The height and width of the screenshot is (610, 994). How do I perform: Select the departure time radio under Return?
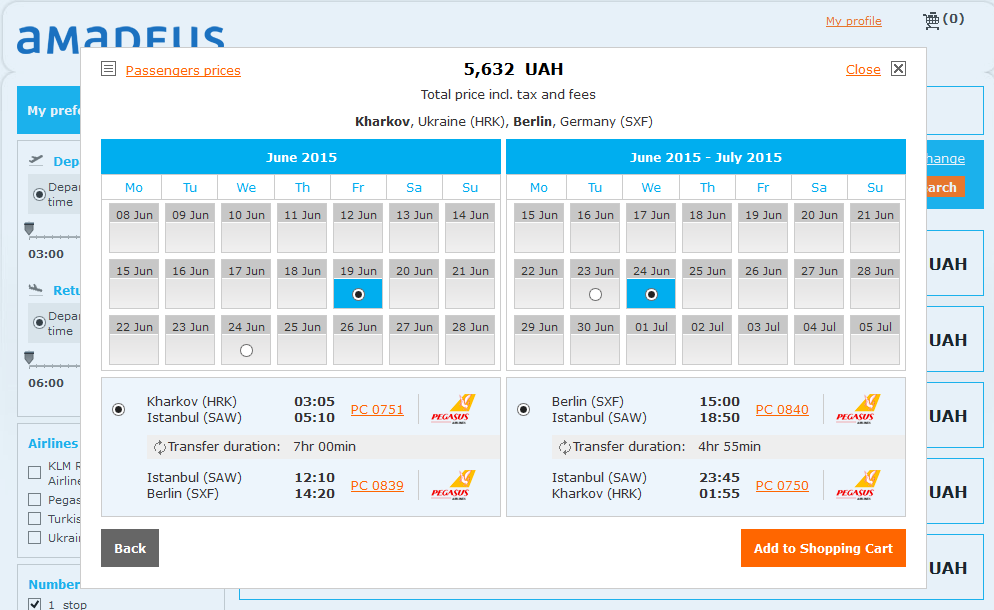(x=39, y=323)
